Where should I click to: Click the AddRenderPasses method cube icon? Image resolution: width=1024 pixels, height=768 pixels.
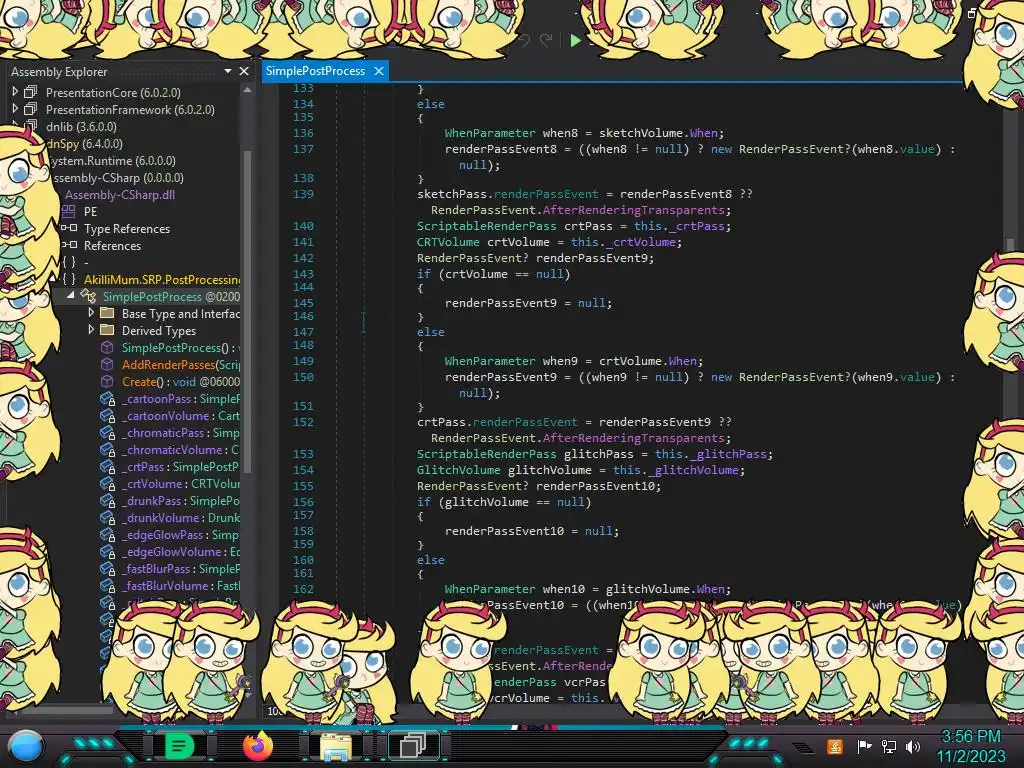[x=107, y=364]
